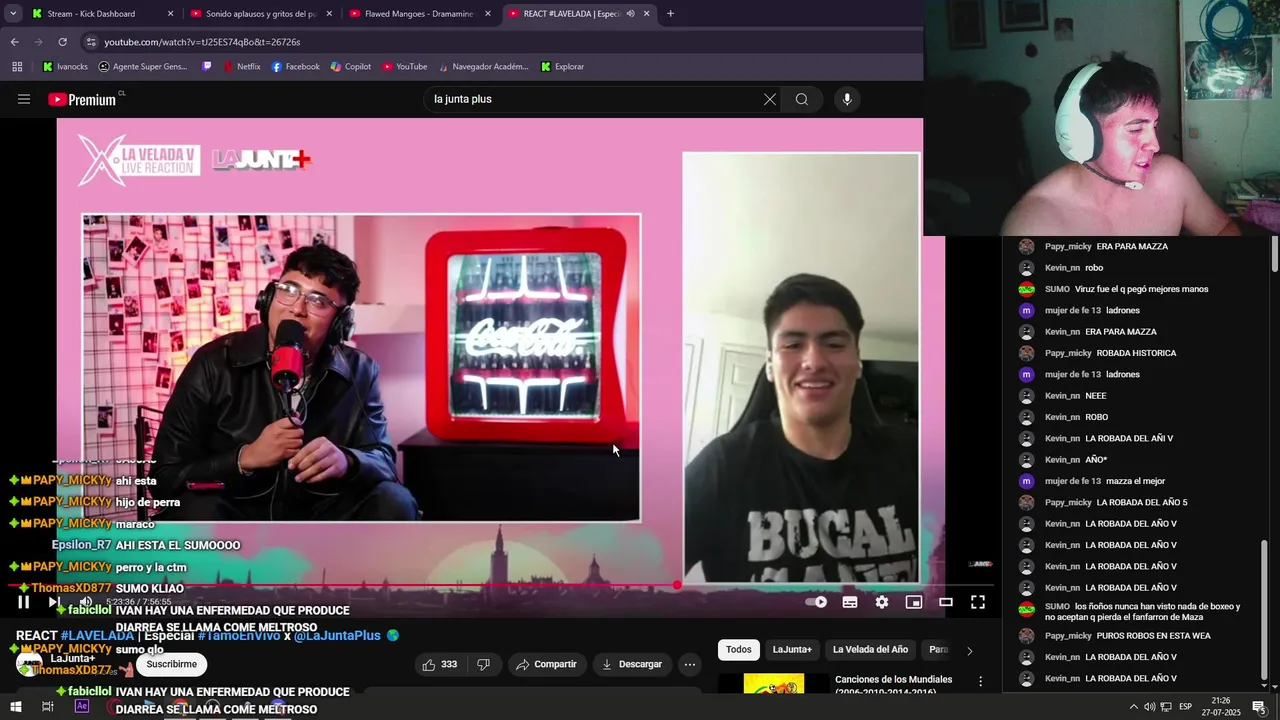
Task: Open the Agente Super Gens bookmark
Action: 142,67
